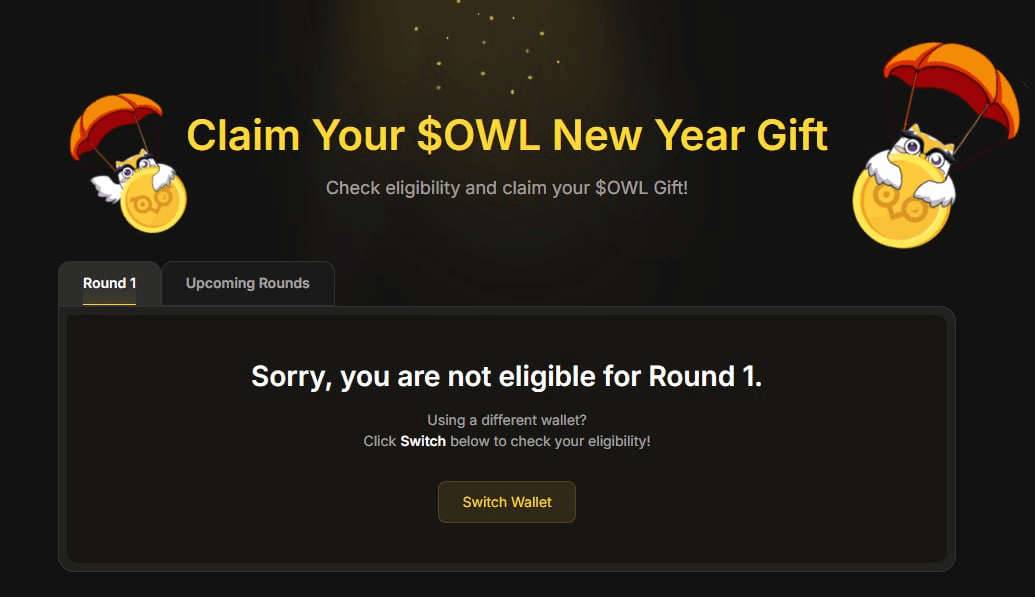Image resolution: width=1035 pixels, height=597 pixels.
Task: Open the Upcoming Rounds tab
Action: tap(247, 283)
